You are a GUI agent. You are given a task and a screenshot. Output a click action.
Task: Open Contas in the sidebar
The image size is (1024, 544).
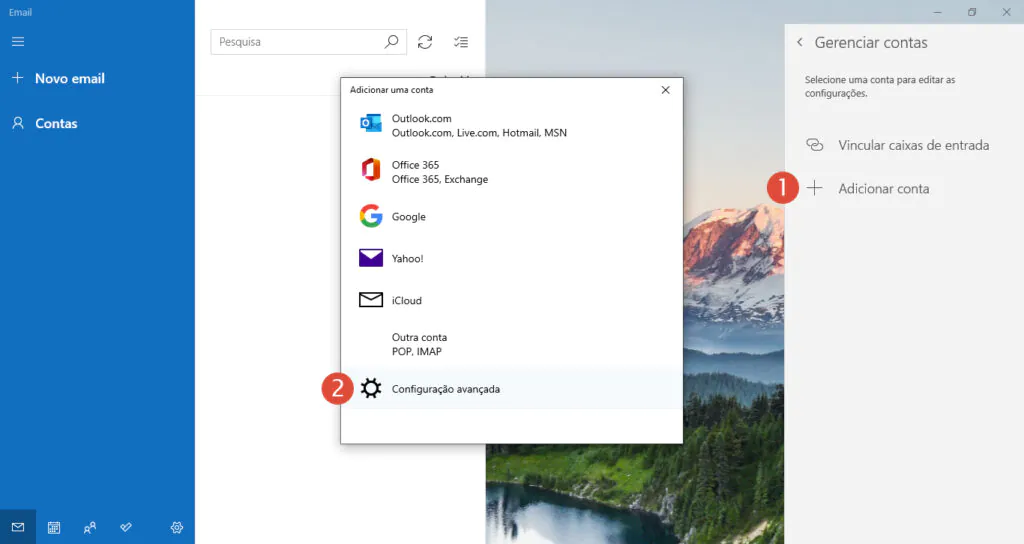[x=97, y=123]
